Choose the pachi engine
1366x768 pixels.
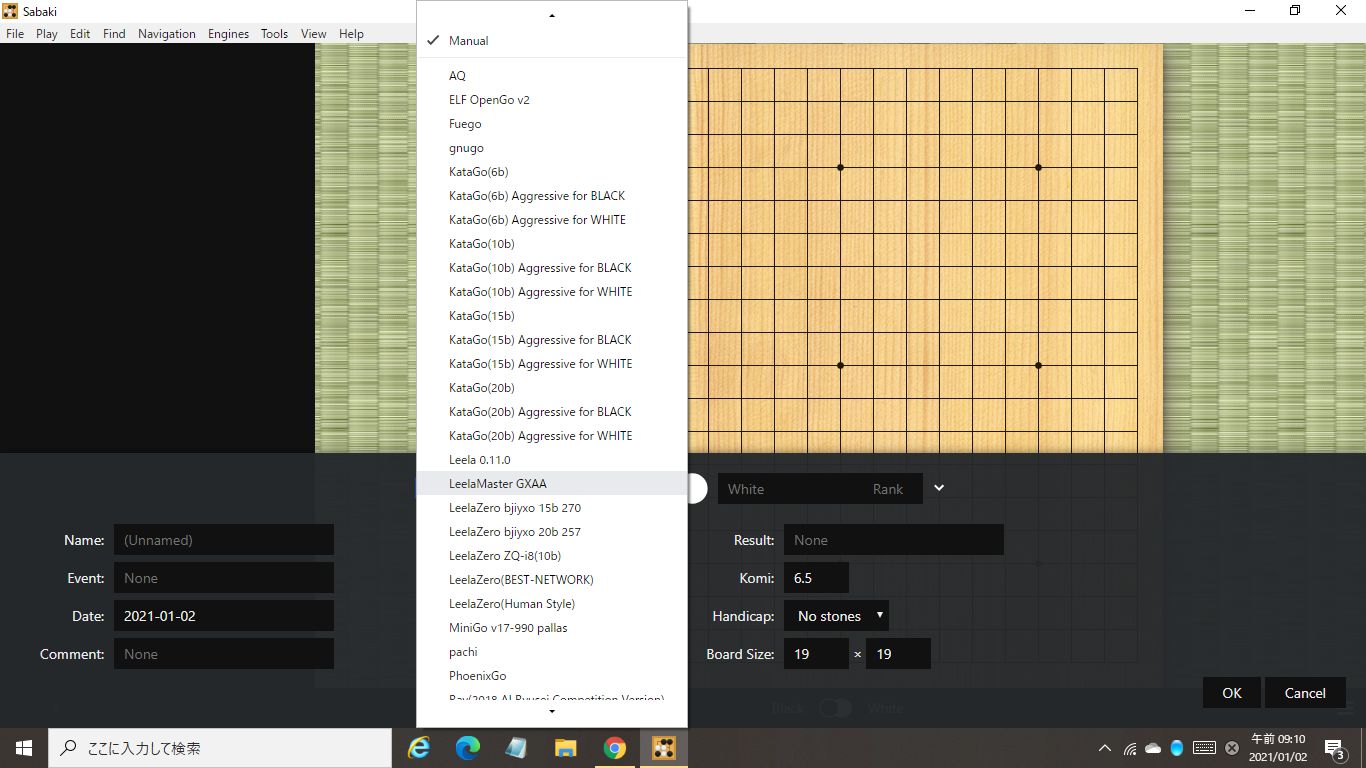tap(552, 652)
